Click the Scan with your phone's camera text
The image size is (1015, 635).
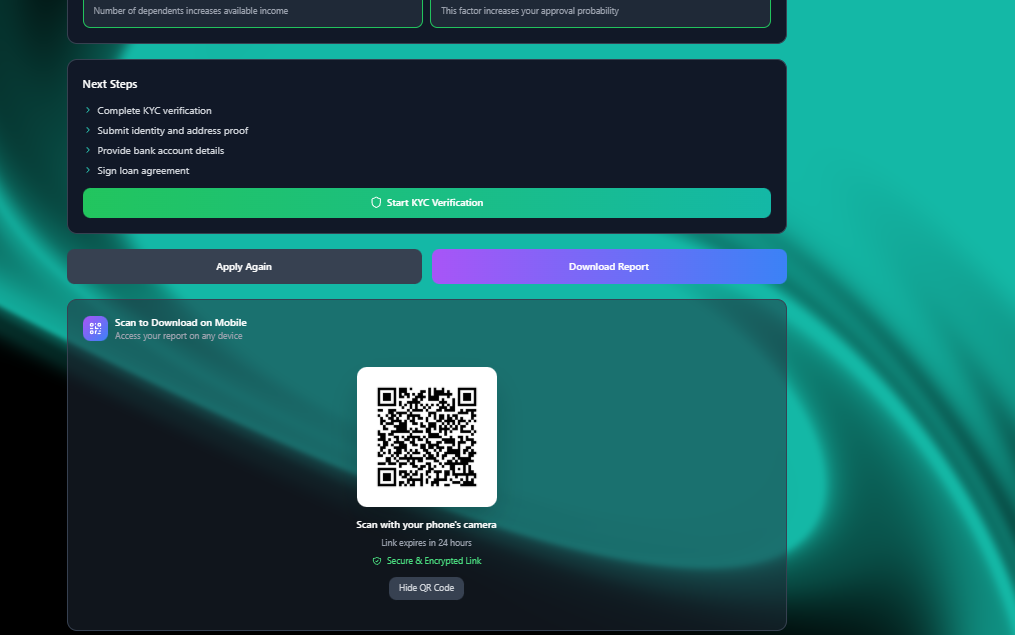pos(426,525)
